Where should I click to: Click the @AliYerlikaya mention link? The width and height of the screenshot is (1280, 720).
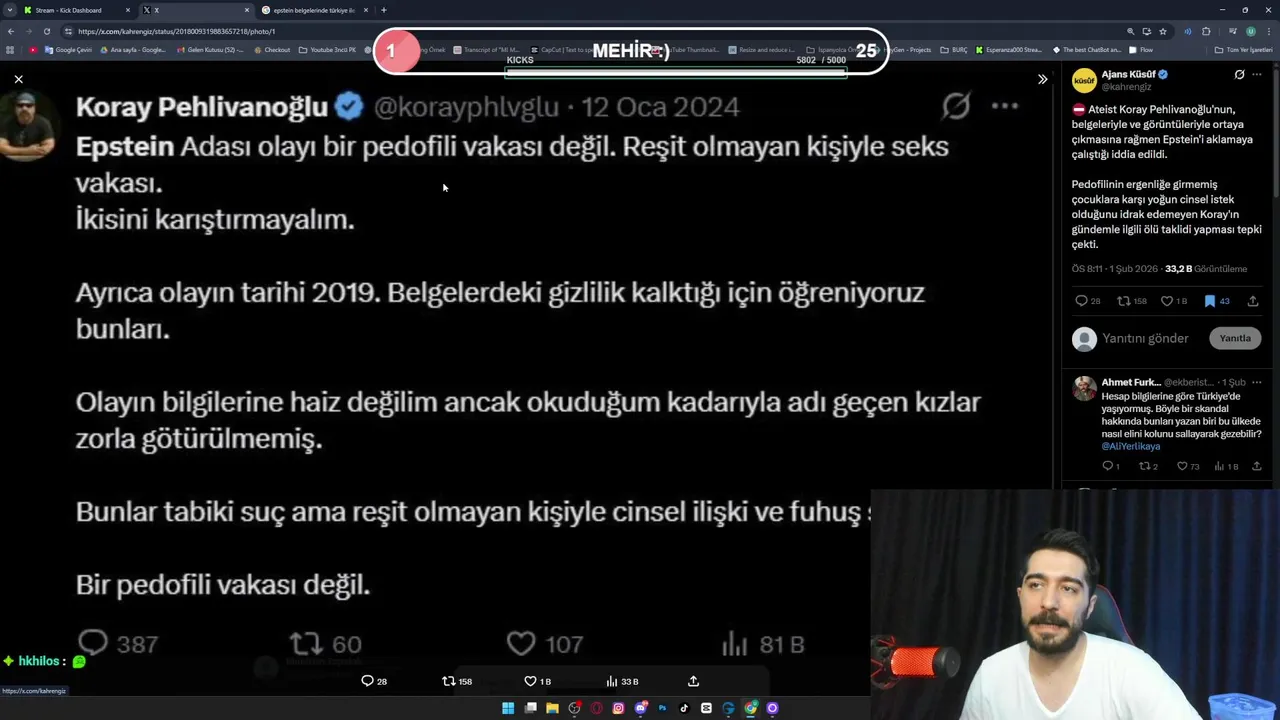1131,446
